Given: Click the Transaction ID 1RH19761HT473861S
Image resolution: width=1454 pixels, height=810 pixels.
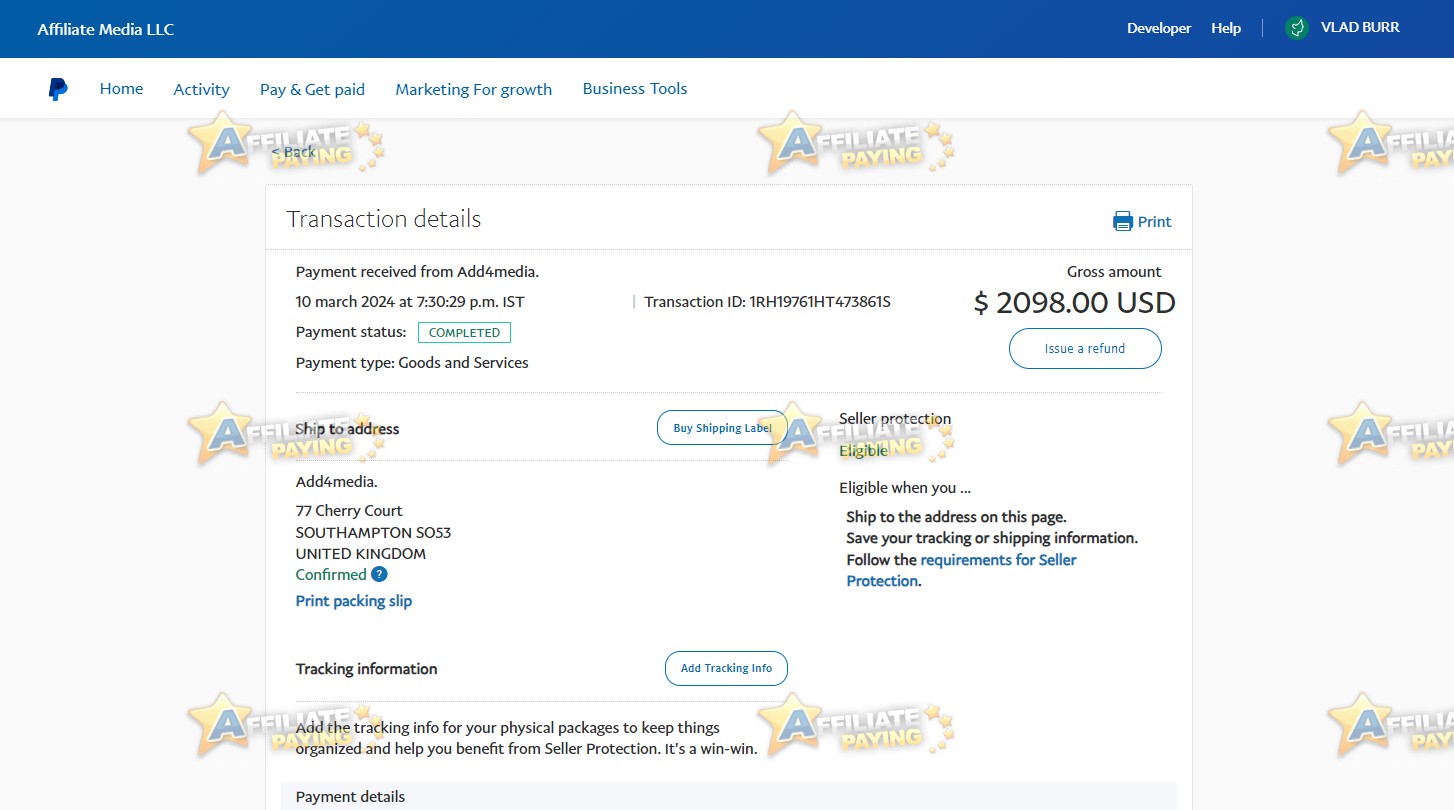Looking at the screenshot, I should 767,302.
